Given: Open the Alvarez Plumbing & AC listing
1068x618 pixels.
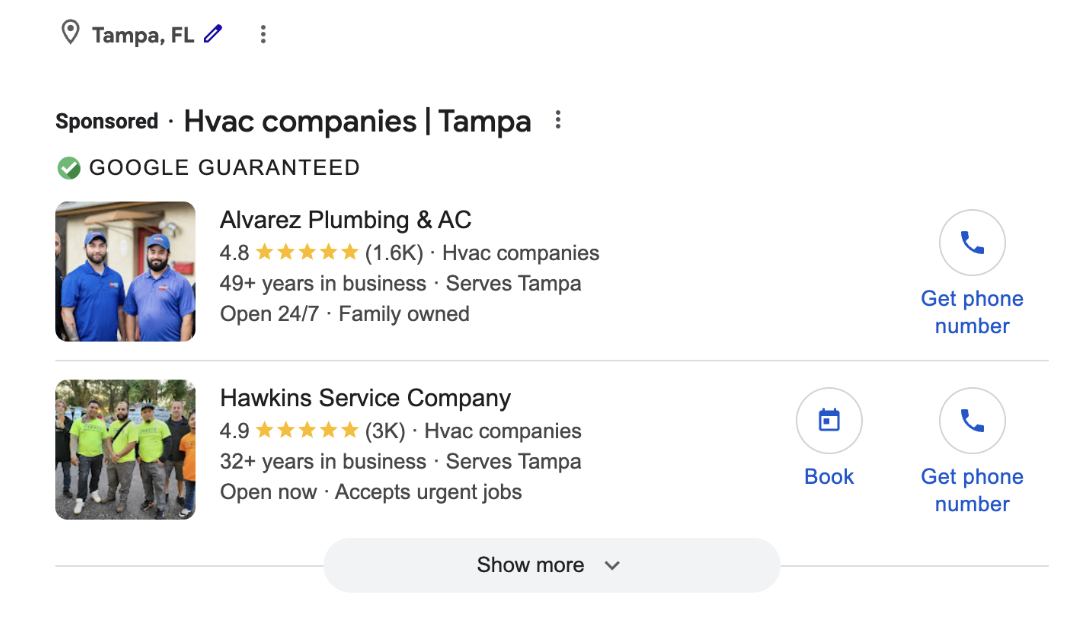Looking at the screenshot, I should point(345,220).
